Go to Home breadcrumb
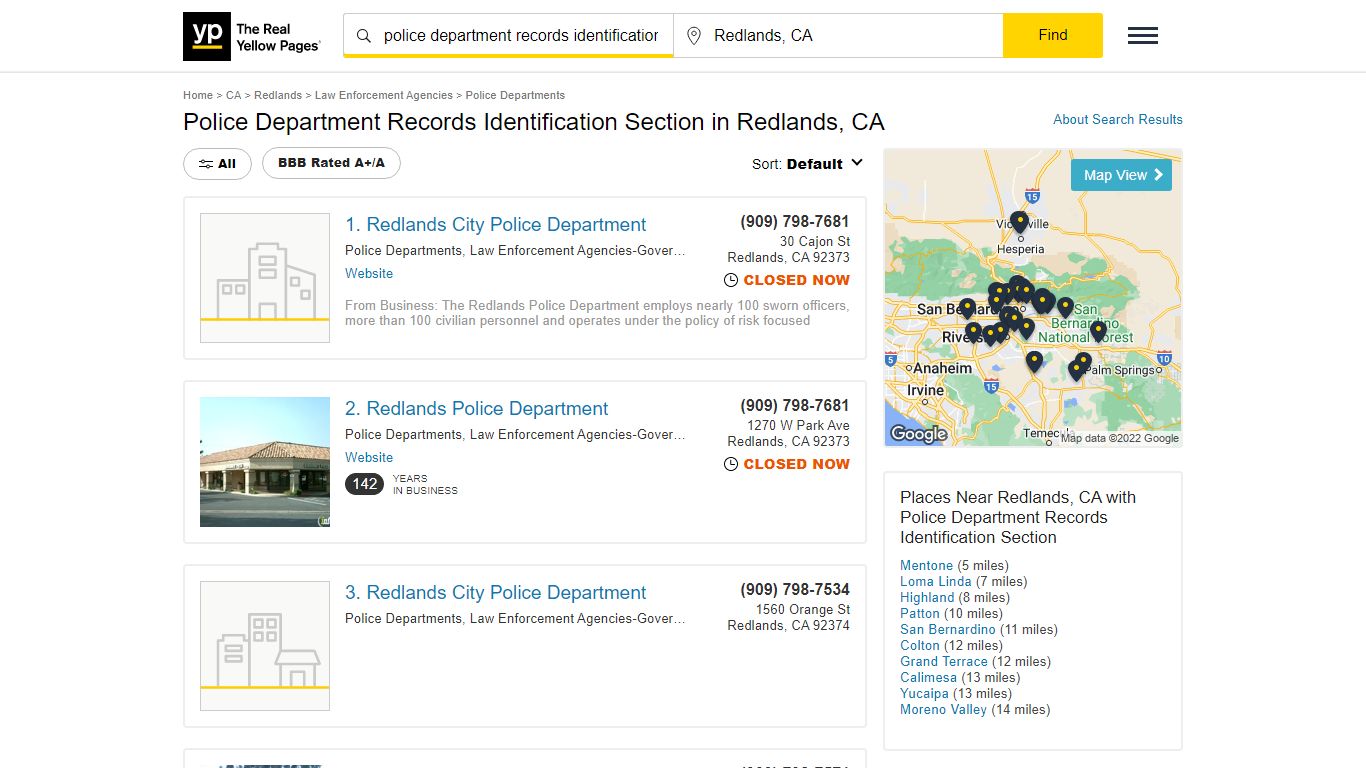 (x=198, y=95)
